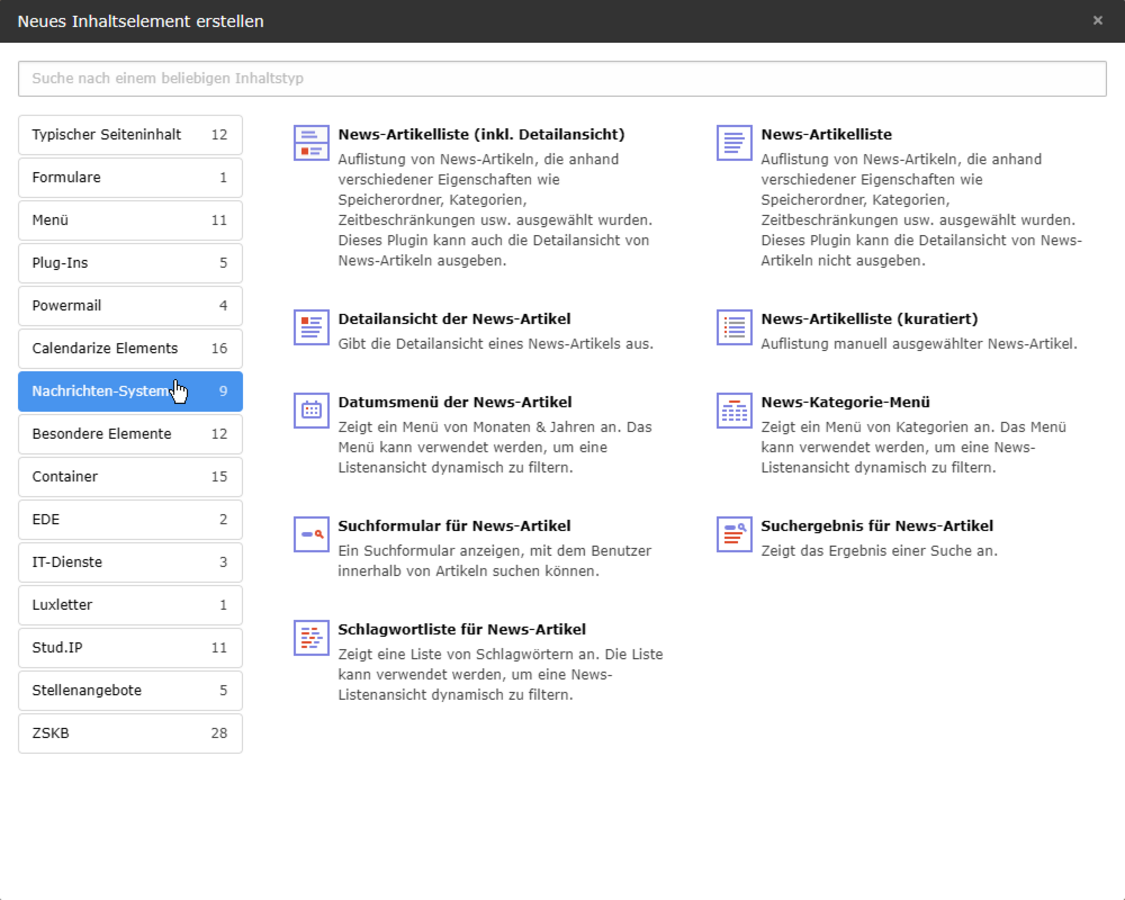Click the Schlagwortliste für News-Artikel title
This screenshot has height=900, width=1125.
click(x=462, y=630)
